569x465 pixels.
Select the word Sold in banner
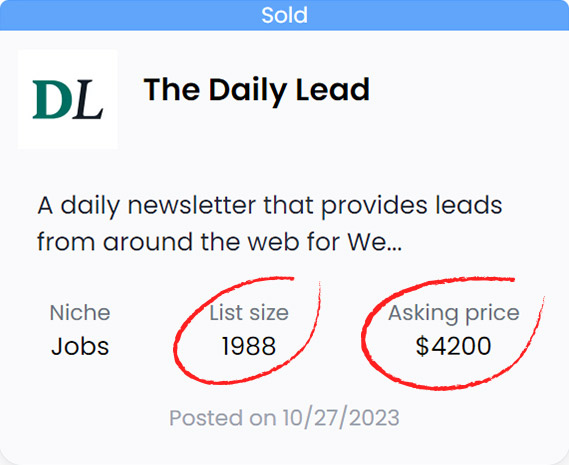tap(284, 15)
